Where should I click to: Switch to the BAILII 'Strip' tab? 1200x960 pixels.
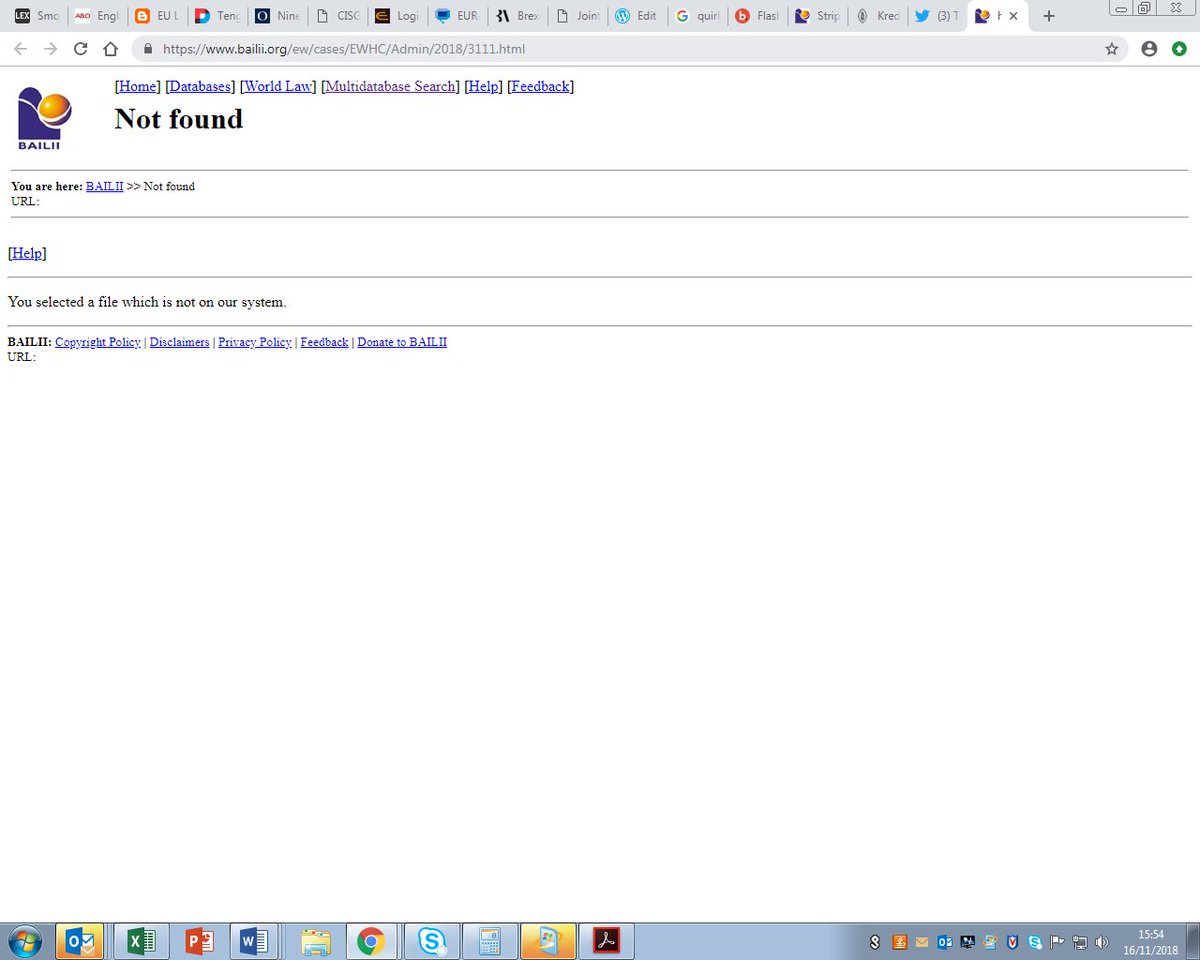[x=817, y=16]
